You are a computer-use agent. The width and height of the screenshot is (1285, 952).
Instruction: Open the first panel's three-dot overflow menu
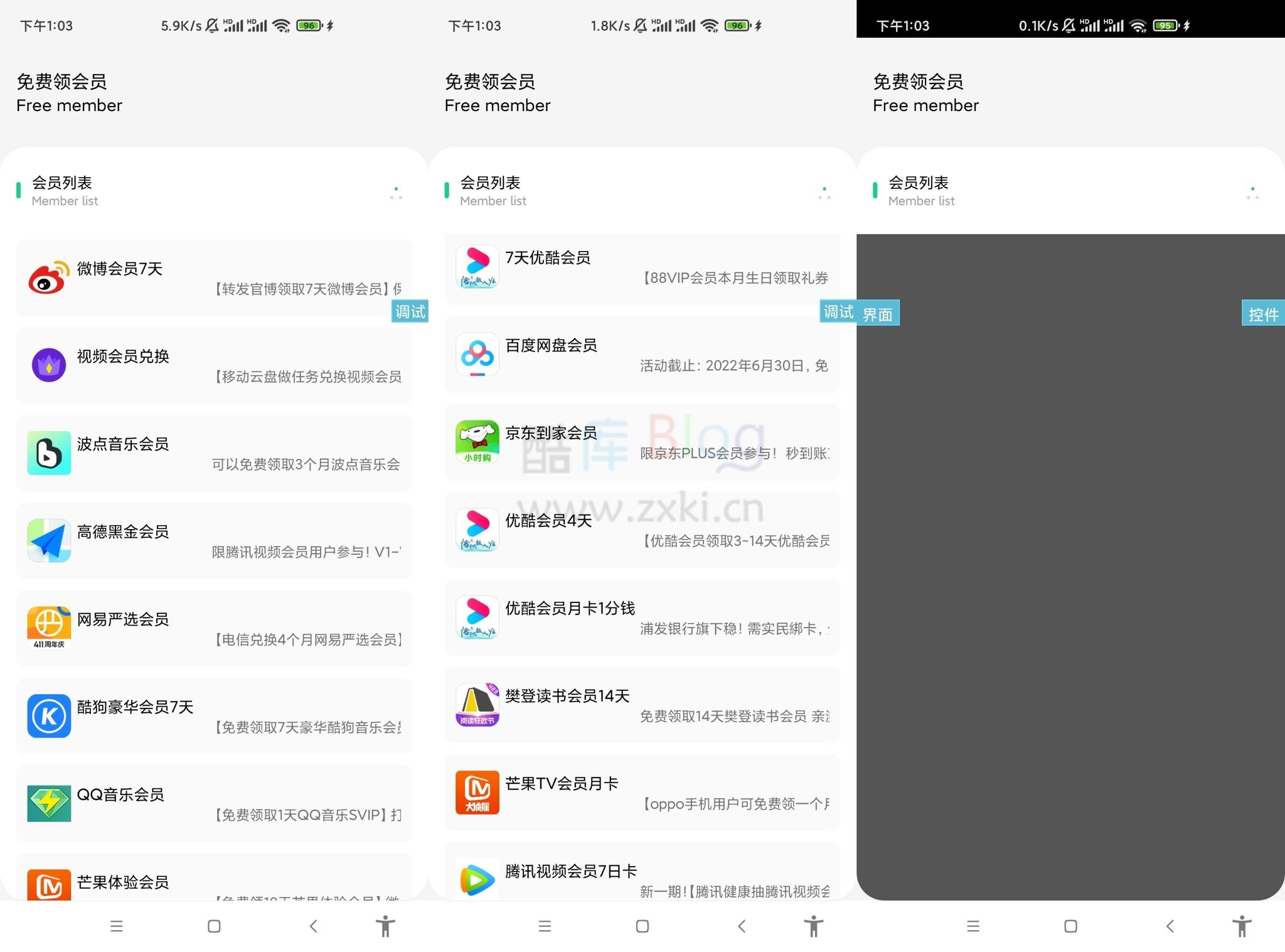pyautogui.click(x=397, y=193)
